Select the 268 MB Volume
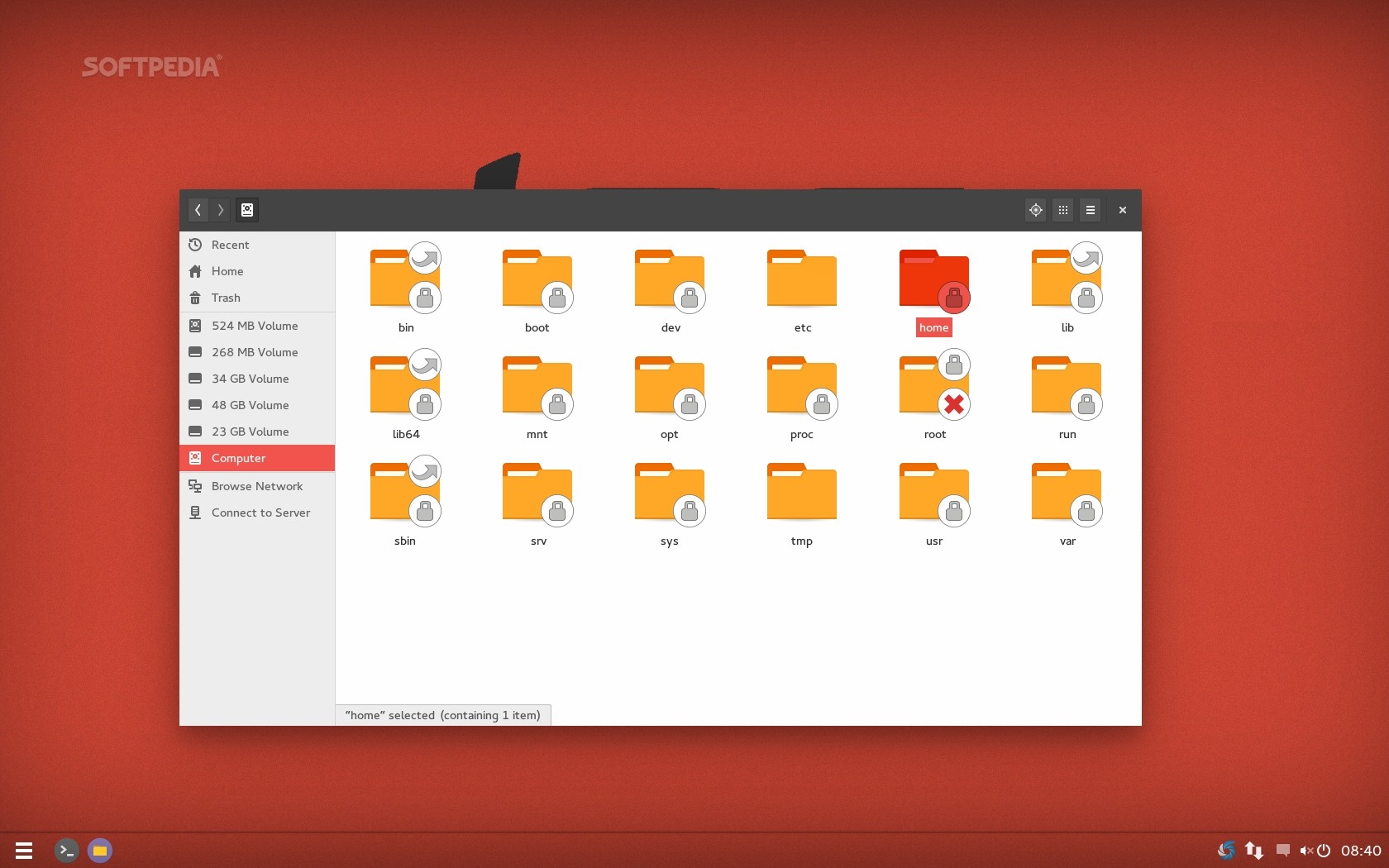Image resolution: width=1389 pixels, height=868 pixels. [x=257, y=352]
